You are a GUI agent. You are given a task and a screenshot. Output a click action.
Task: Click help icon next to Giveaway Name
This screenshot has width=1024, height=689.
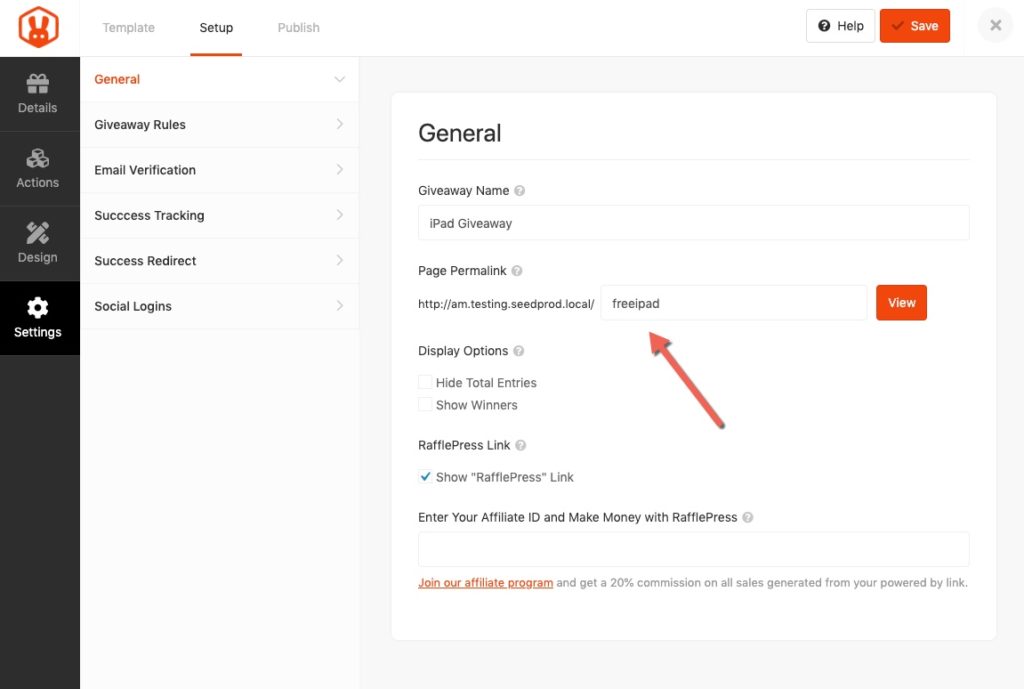[519, 191]
